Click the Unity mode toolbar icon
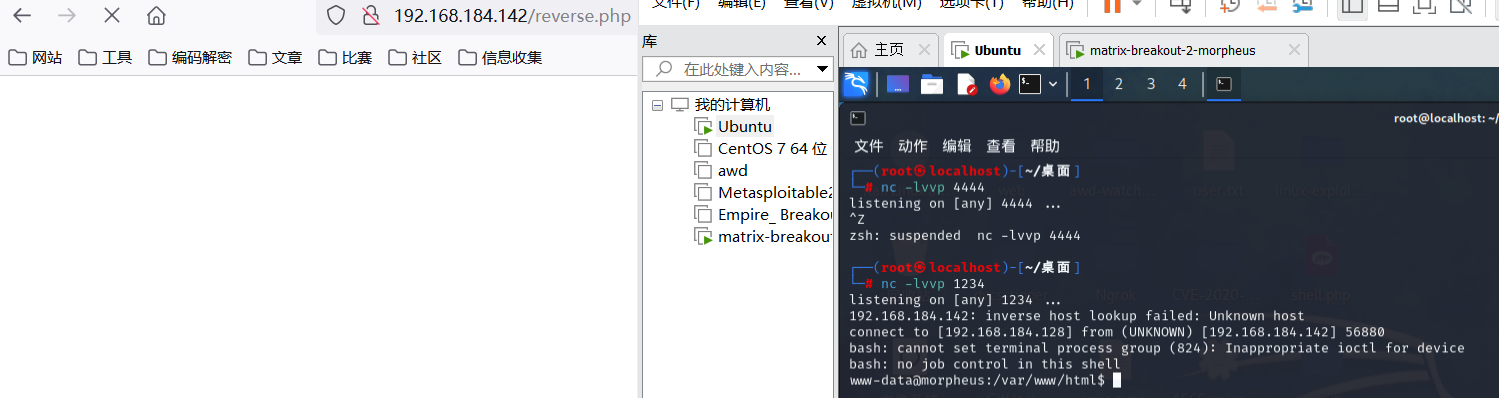This screenshot has height=398, width=1499. click(x=1461, y=6)
